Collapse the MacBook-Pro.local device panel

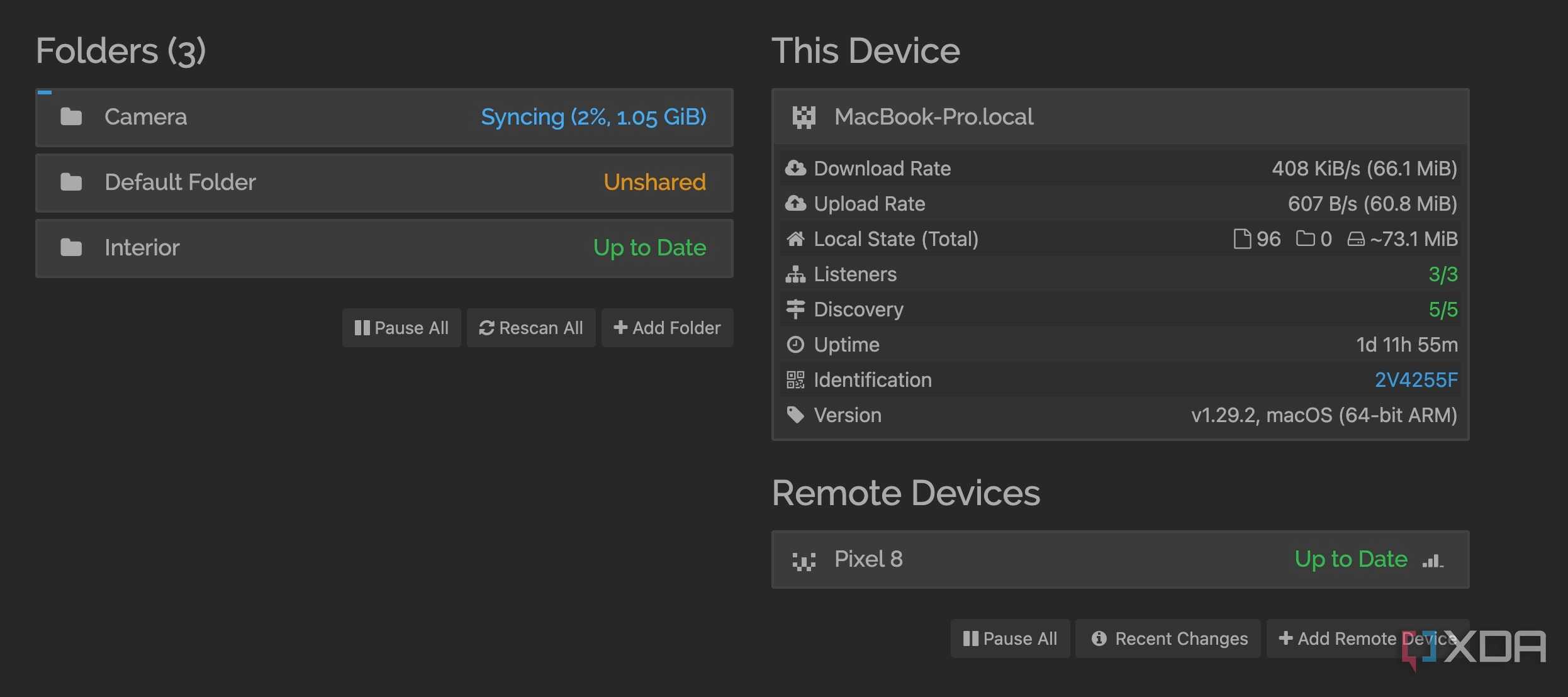click(x=1120, y=117)
